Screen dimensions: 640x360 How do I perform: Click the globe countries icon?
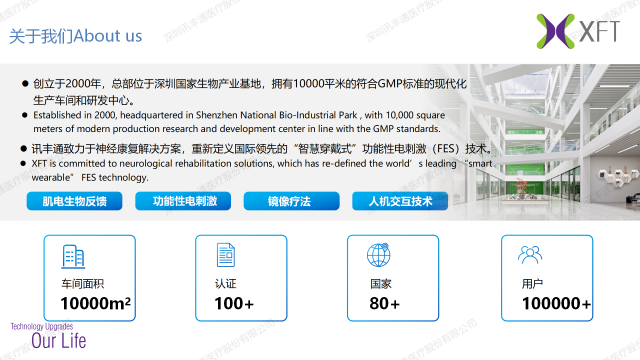click(x=378, y=255)
